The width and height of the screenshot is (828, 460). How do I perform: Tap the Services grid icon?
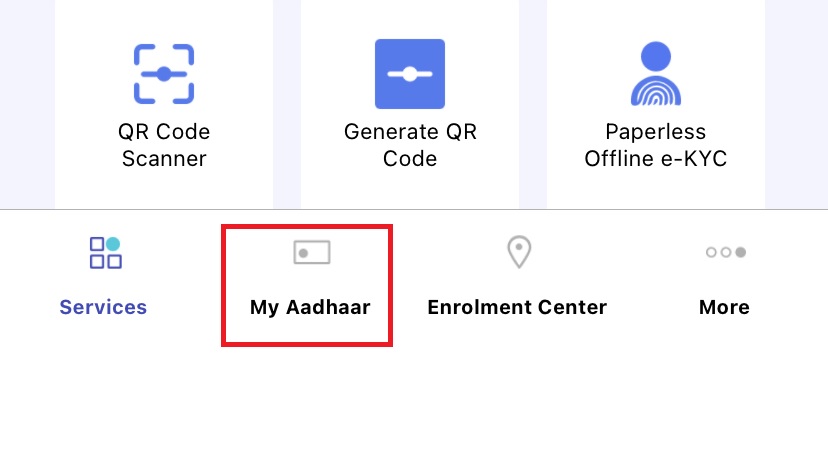[x=106, y=252]
